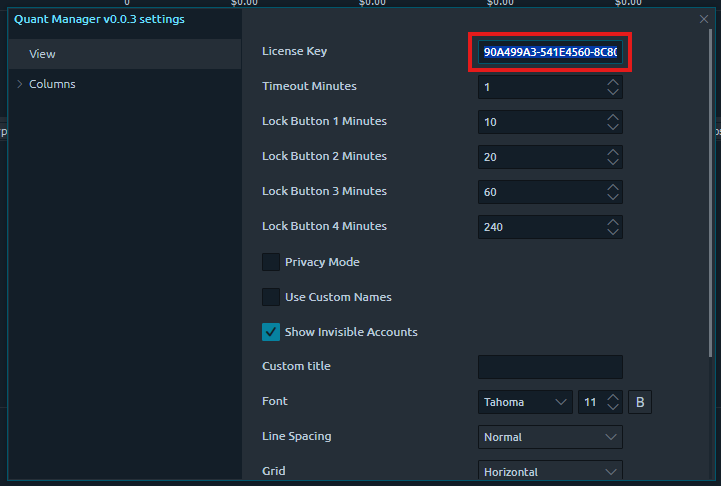
Task: Decrease Lock Button 4 Minutes spinner
Action: click(x=612, y=233)
